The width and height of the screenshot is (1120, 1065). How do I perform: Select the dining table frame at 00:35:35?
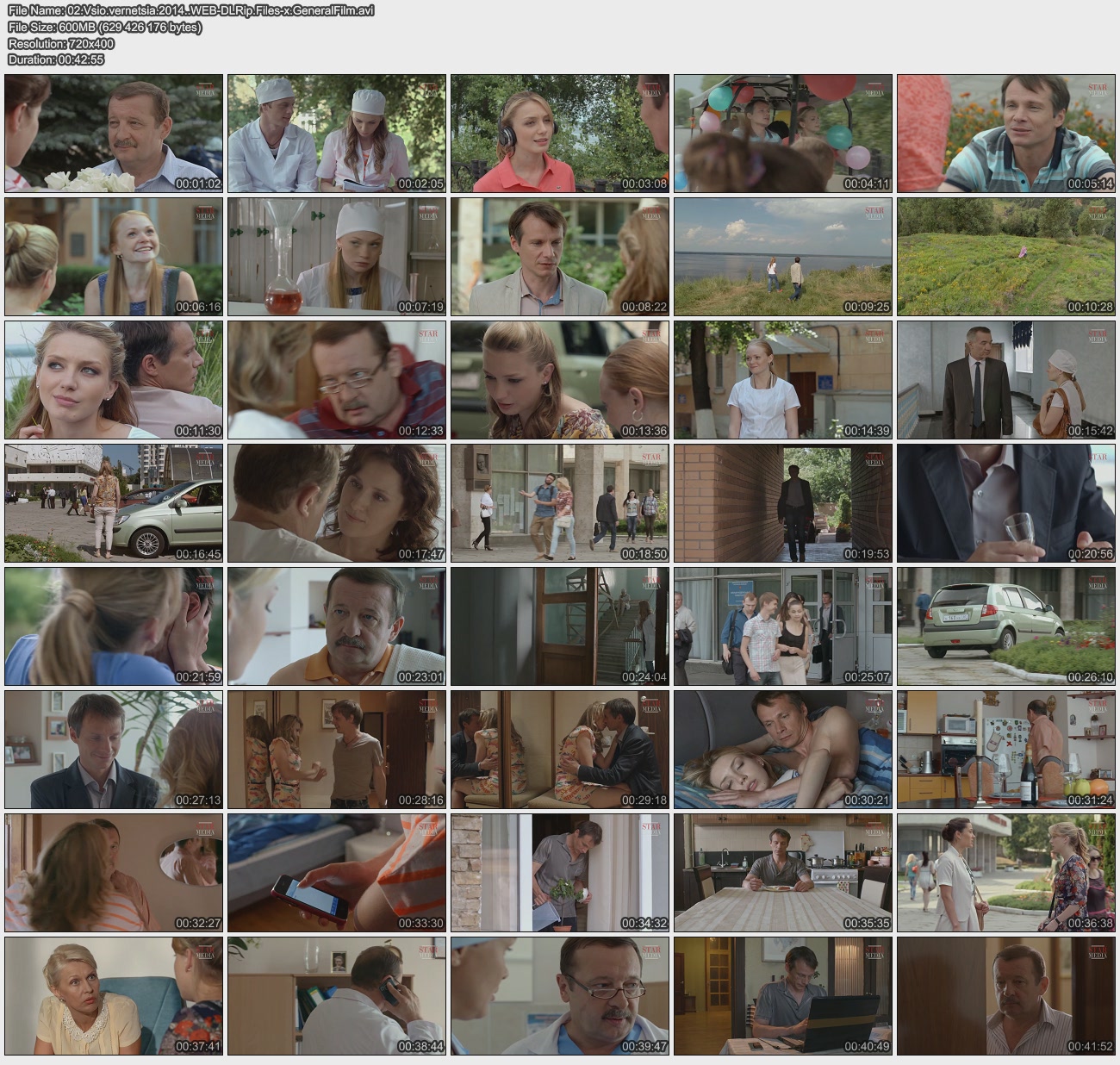783,873
